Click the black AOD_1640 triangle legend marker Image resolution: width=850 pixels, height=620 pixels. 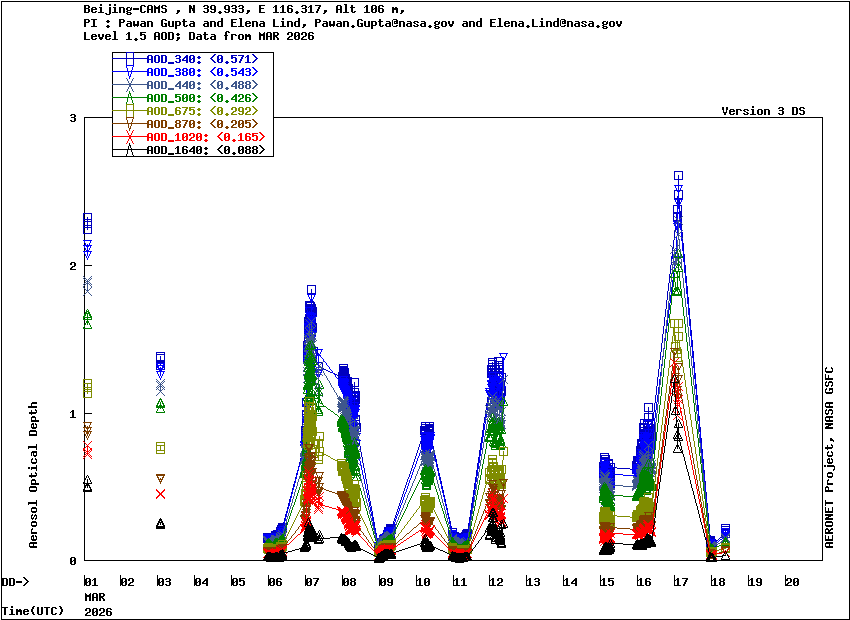click(x=129, y=150)
